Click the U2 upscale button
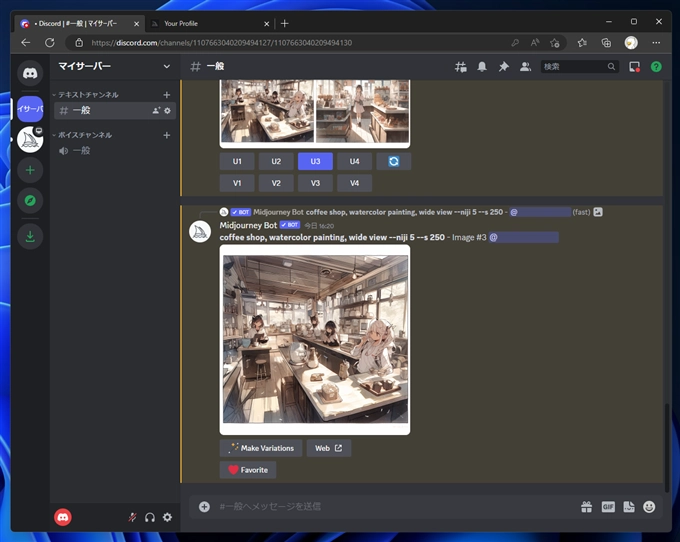The height and width of the screenshot is (542, 680). [276, 161]
